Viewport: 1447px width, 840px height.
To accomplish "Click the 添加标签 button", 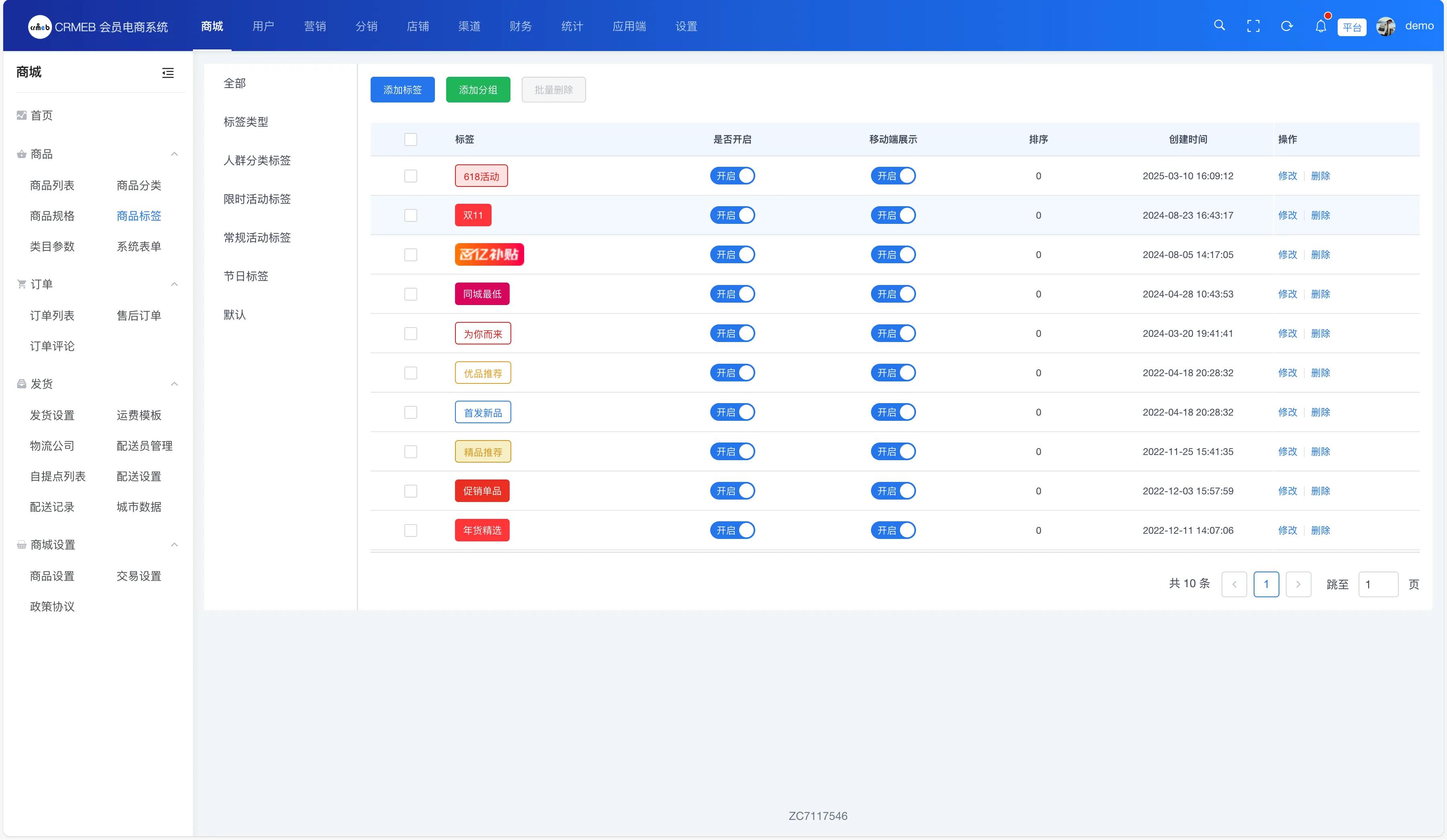I will 402,90.
